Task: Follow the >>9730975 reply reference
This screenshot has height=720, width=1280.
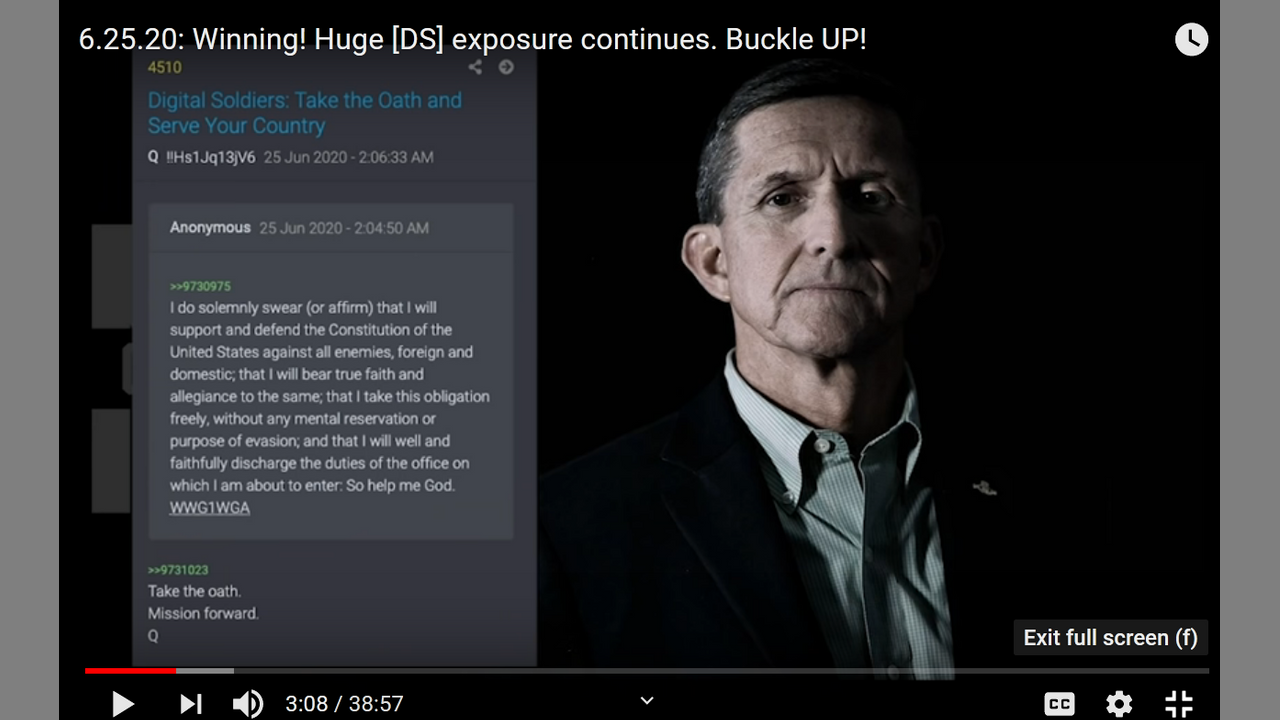Action: point(200,286)
